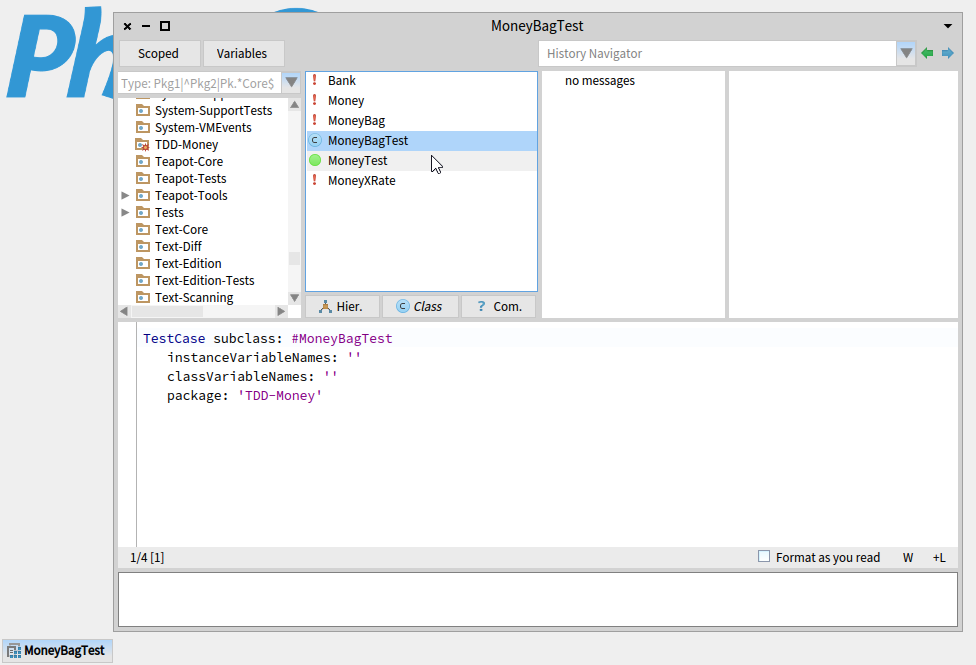
Task: Select the Text-Diff package
Action: pos(178,246)
